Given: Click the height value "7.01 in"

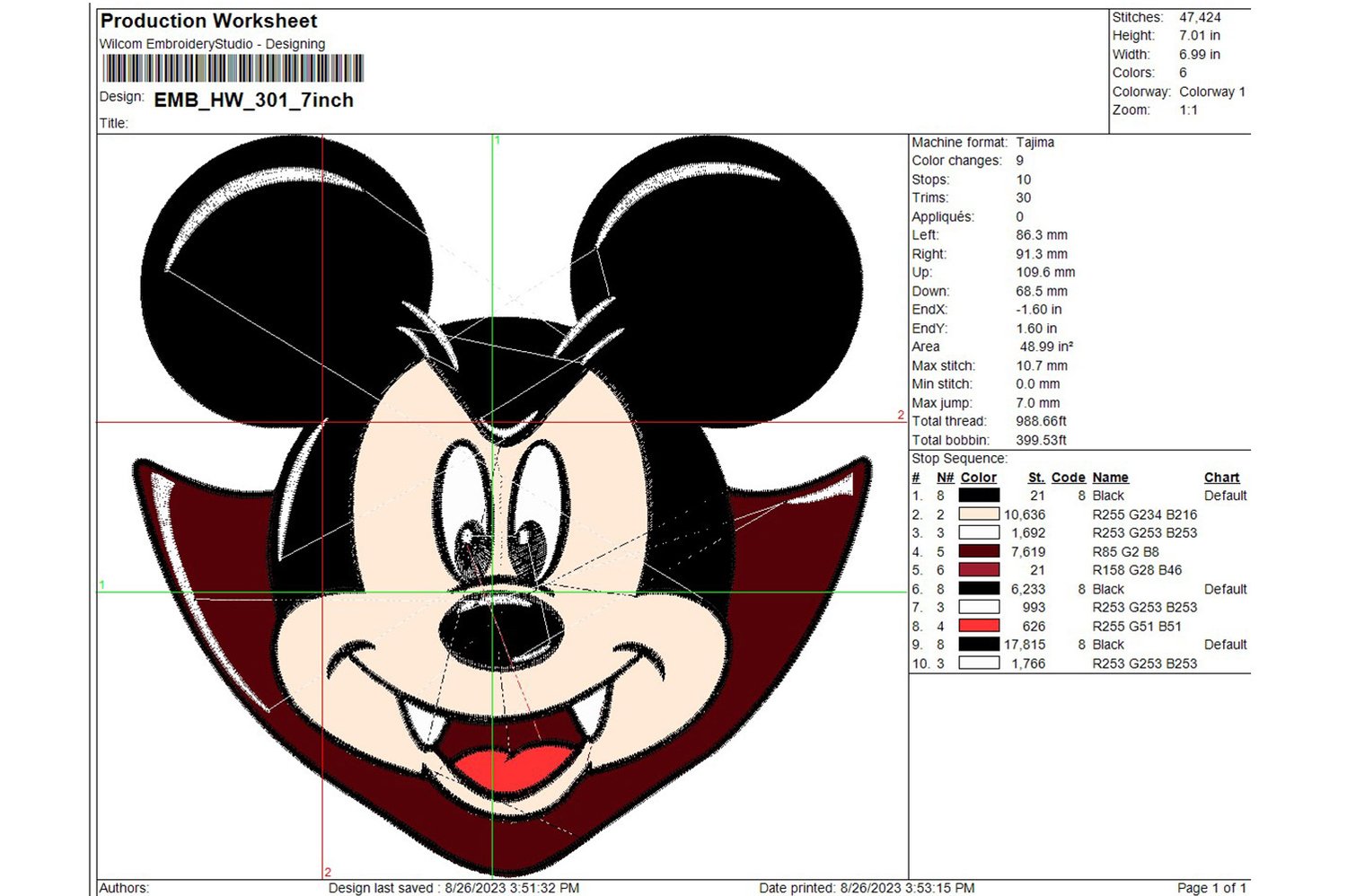Looking at the screenshot, I should point(1200,36).
